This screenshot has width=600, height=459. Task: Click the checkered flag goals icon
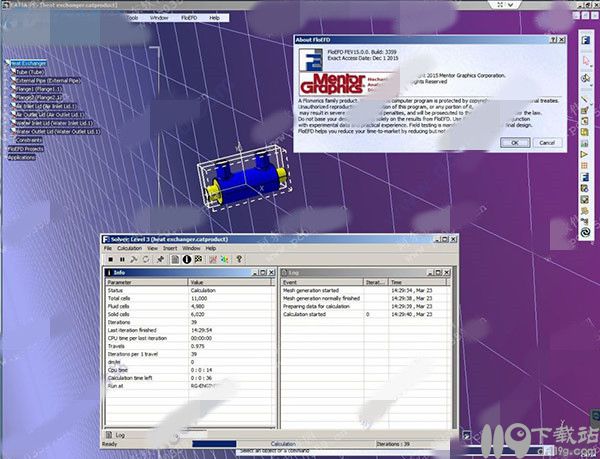[198, 259]
